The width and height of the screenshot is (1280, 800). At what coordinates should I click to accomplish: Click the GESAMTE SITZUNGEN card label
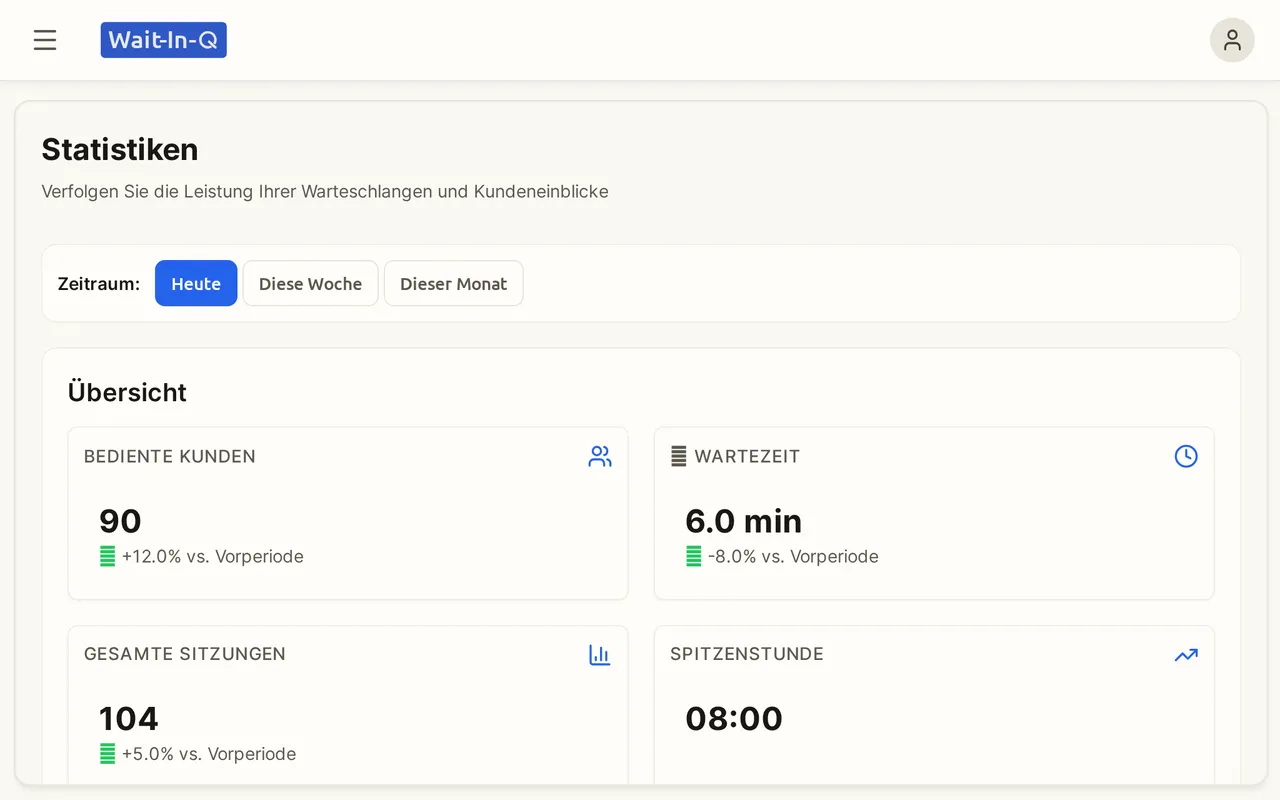[x=185, y=654]
